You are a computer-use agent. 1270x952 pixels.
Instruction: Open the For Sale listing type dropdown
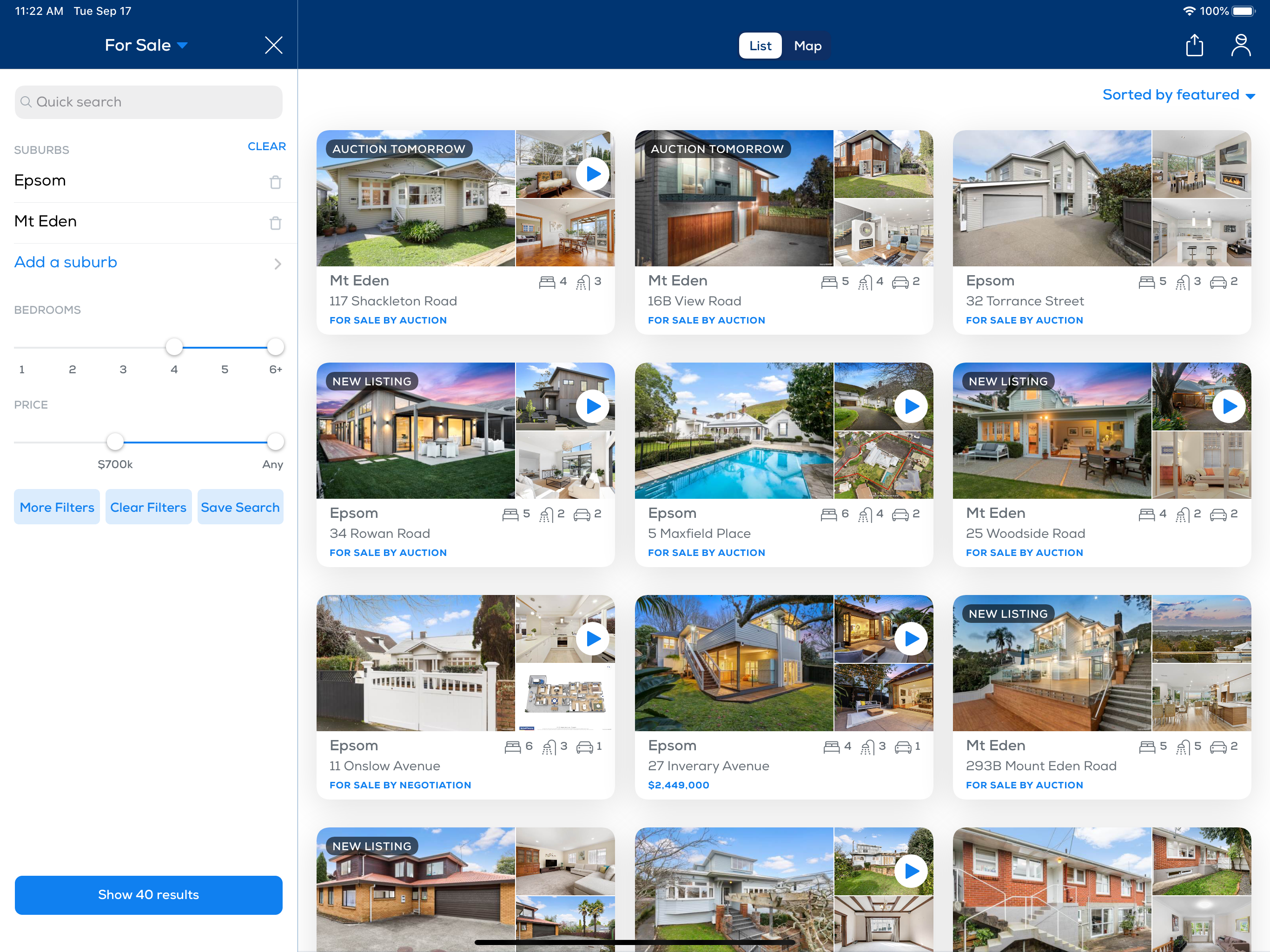[146, 46]
